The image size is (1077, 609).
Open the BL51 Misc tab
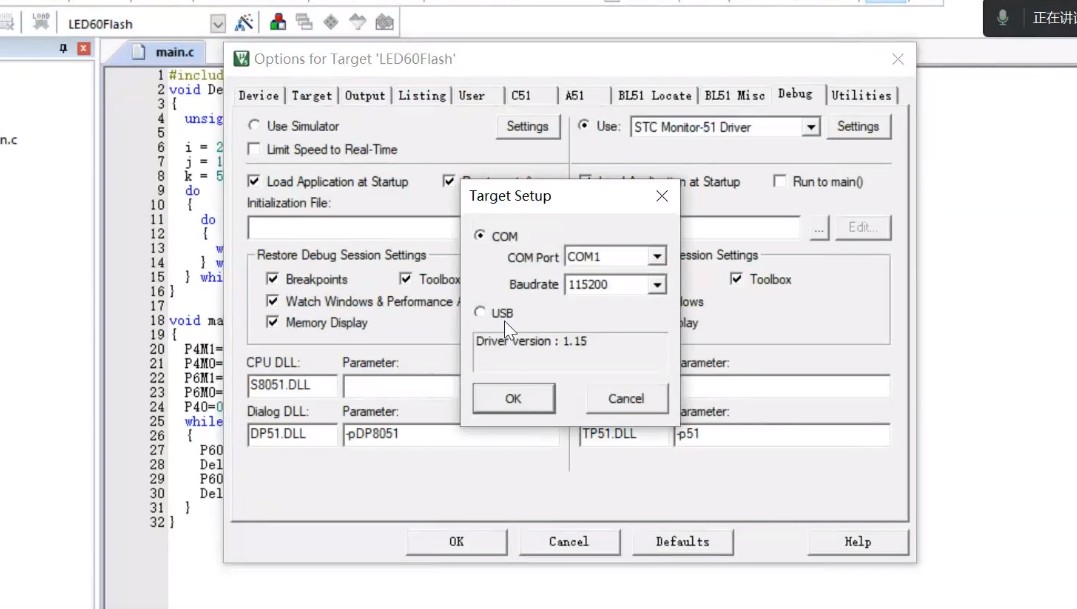tap(734, 95)
